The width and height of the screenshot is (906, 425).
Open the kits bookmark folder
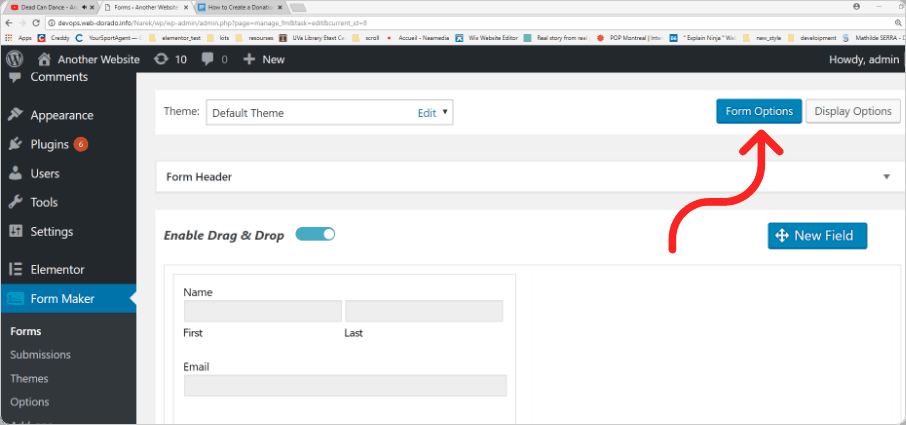pos(218,38)
